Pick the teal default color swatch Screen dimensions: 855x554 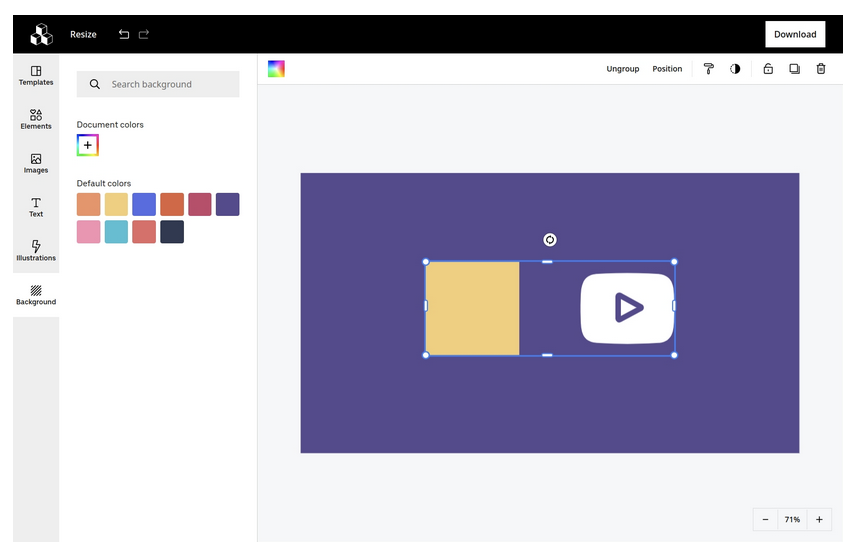[x=116, y=232]
